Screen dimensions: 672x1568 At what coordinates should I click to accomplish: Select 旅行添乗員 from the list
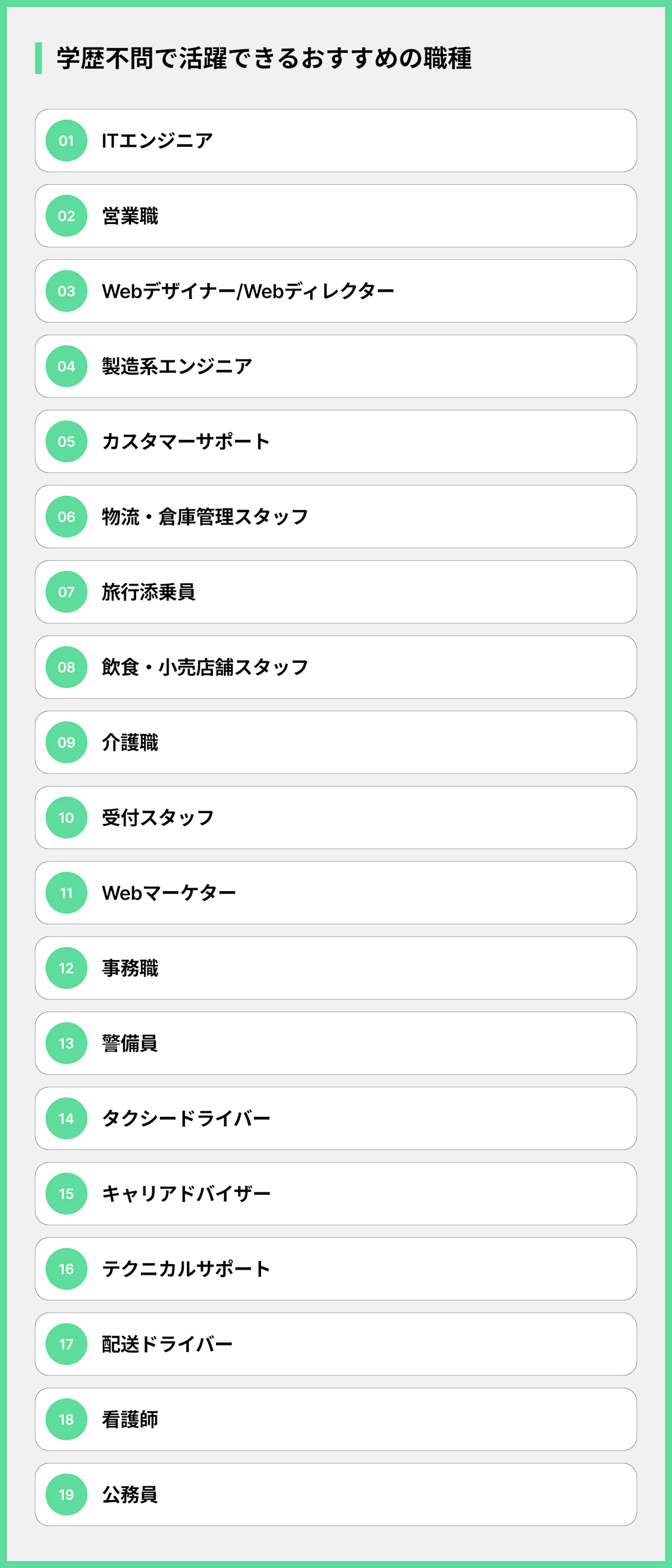click(148, 592)
